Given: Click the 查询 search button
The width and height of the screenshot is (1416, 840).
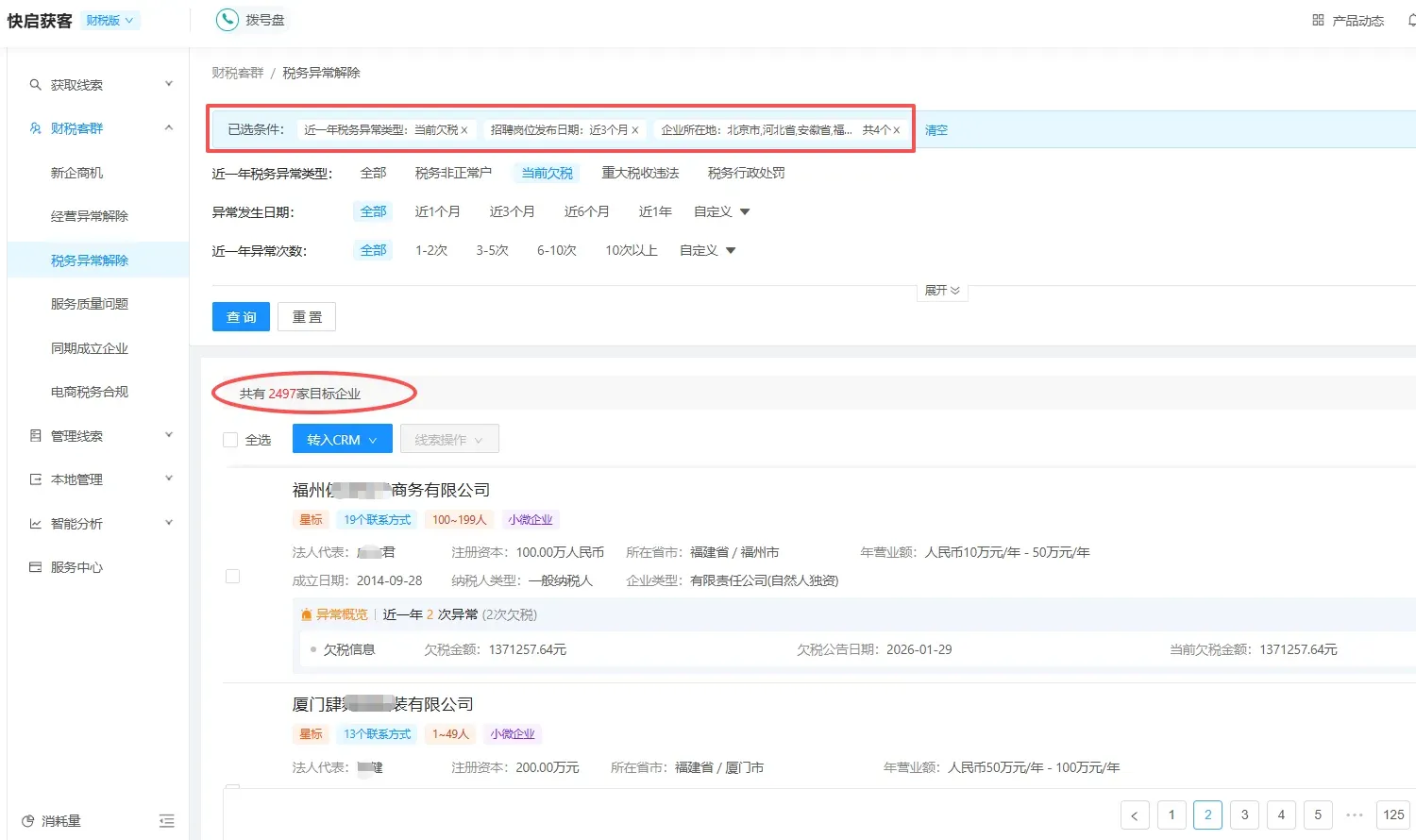Looking at the screenshot, I should click(x=242, y=317).
